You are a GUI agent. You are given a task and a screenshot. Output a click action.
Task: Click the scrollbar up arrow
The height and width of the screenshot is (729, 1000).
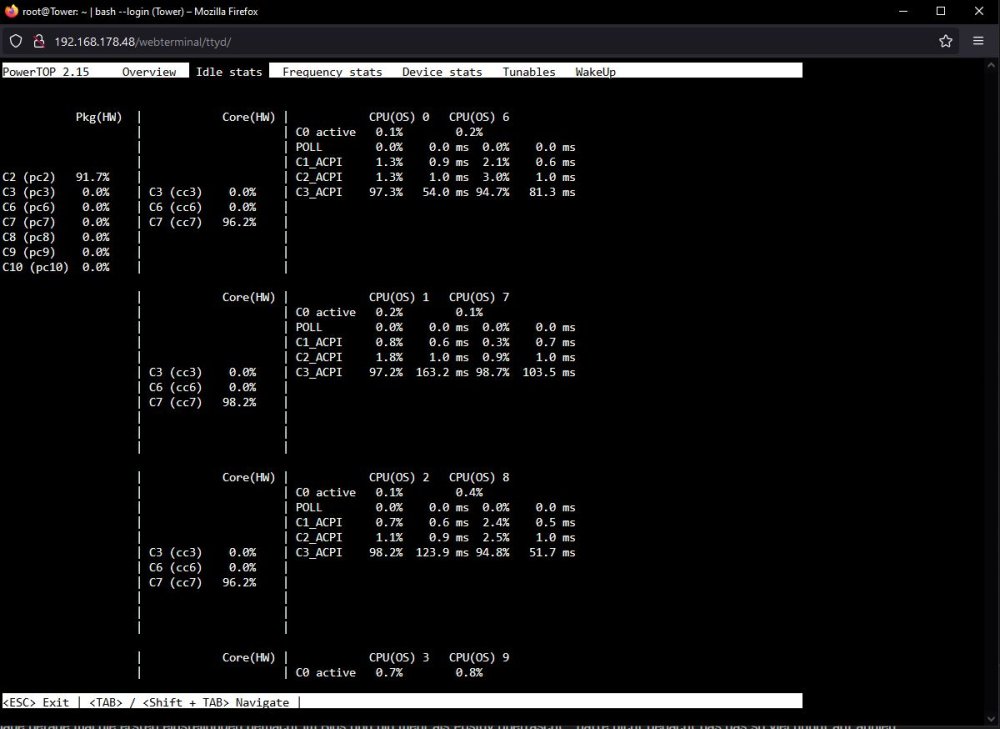tap(992, 65)
